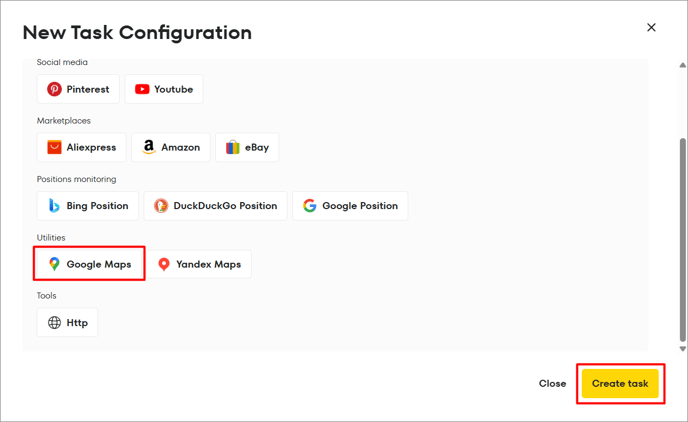Click the vertical scrollbar thumb

683,240
